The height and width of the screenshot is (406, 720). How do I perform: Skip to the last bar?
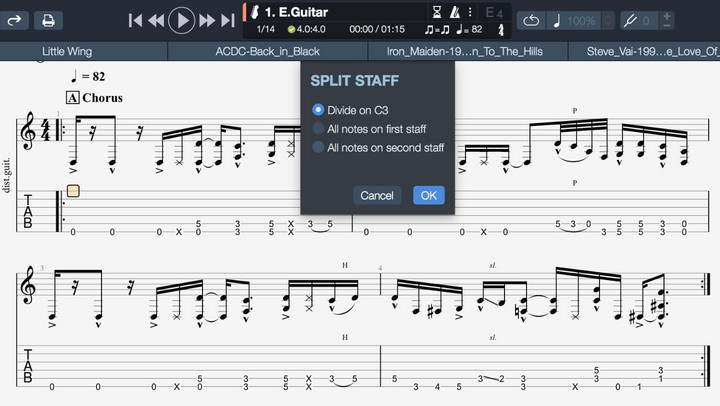coord(228,20)
